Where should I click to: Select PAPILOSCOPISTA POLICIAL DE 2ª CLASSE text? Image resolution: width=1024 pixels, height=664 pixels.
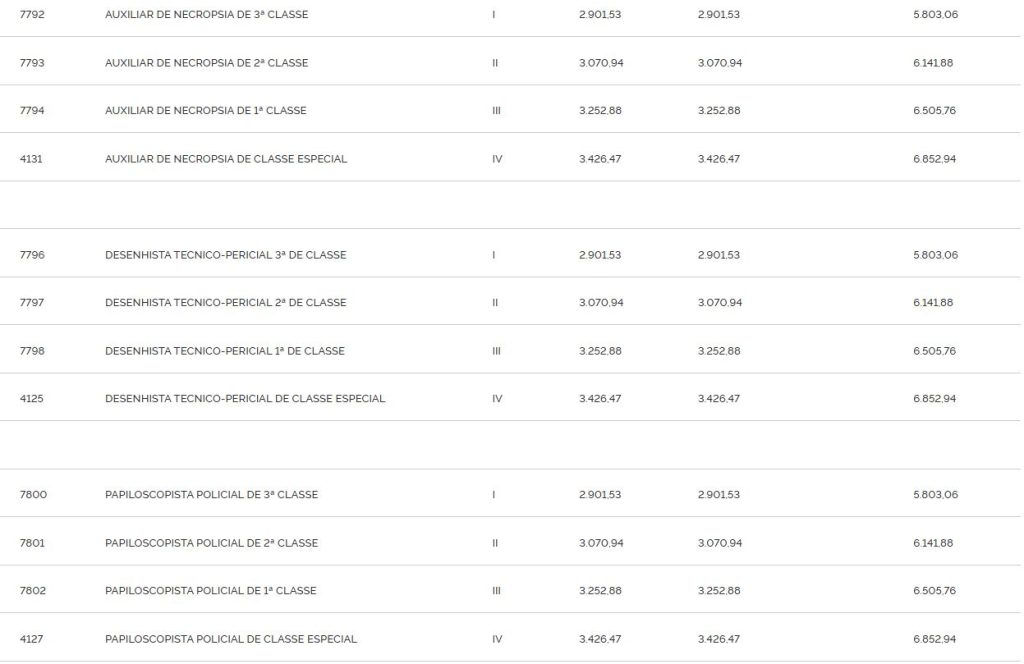click(211, 543)
